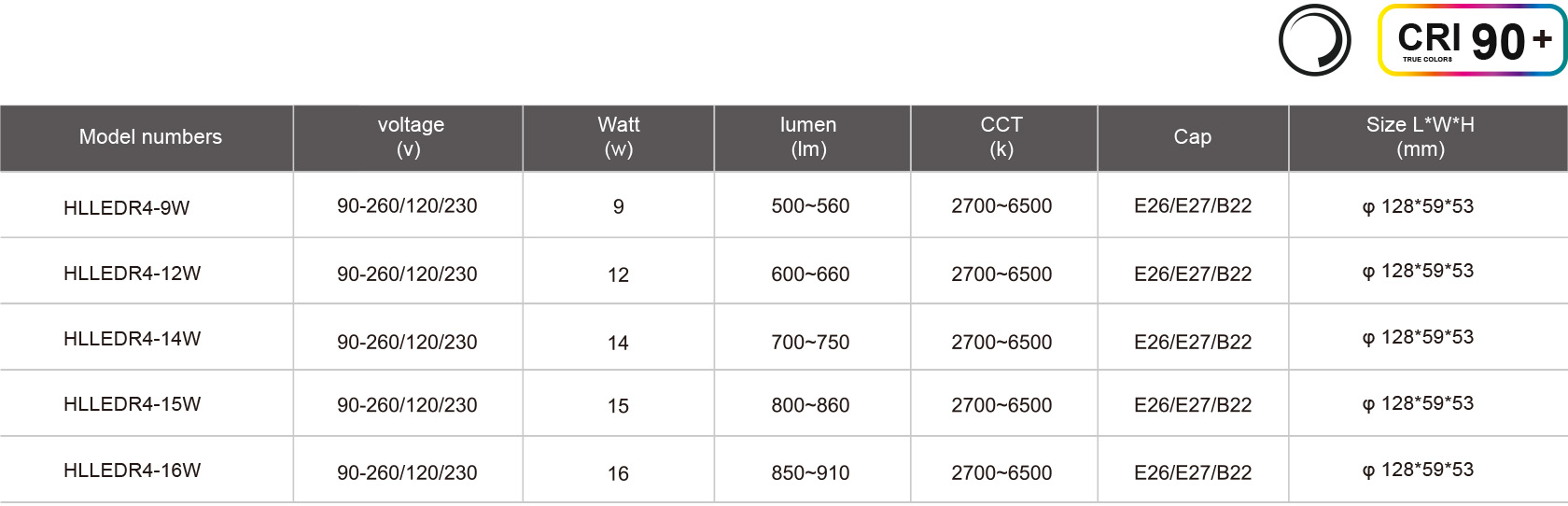Click the Cap column header
Screen dimensions: 1568x506
pyautogui.click(x=1192, y=137)
